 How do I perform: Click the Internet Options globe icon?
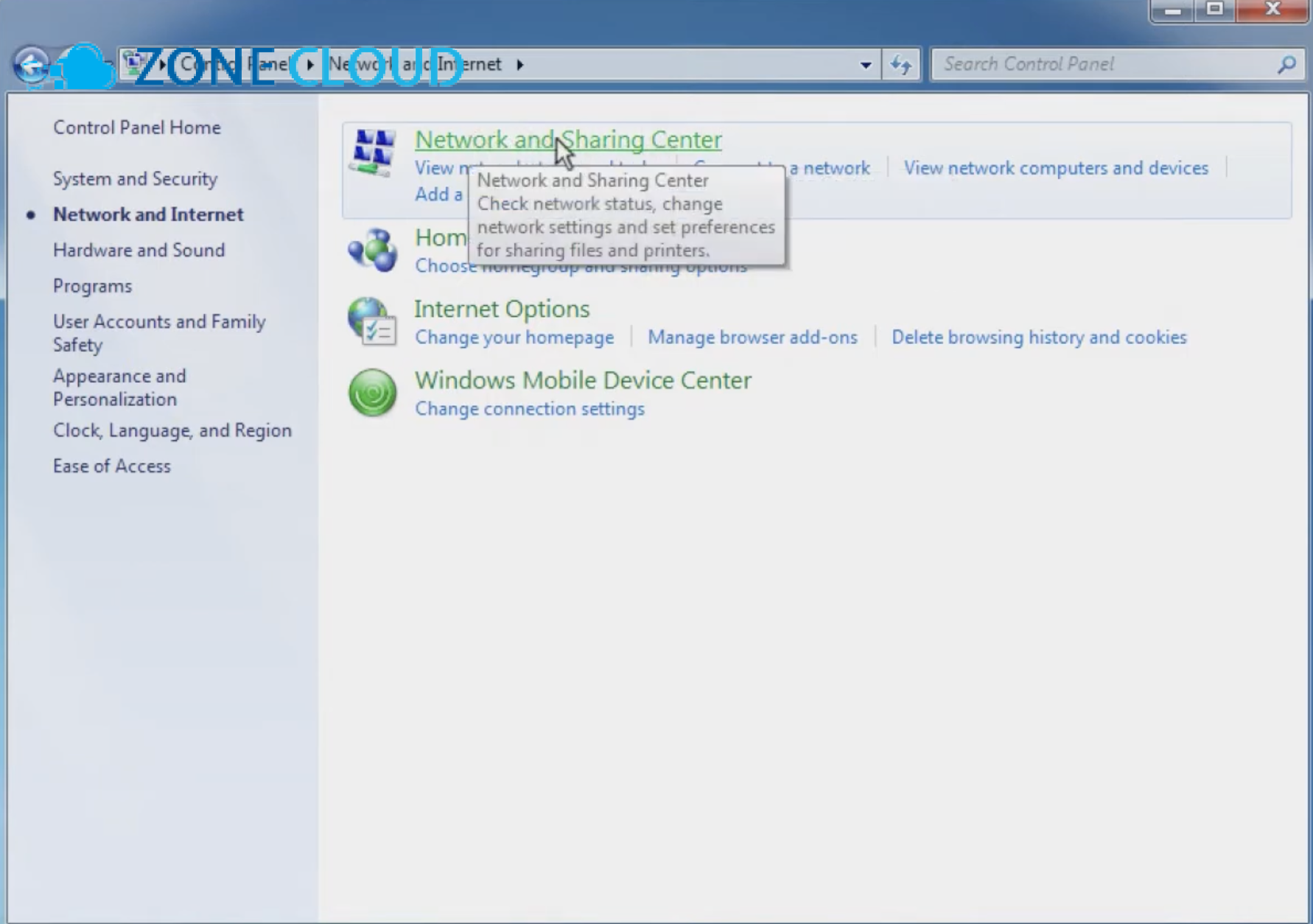pyautogui.click(x=373, y=321)
